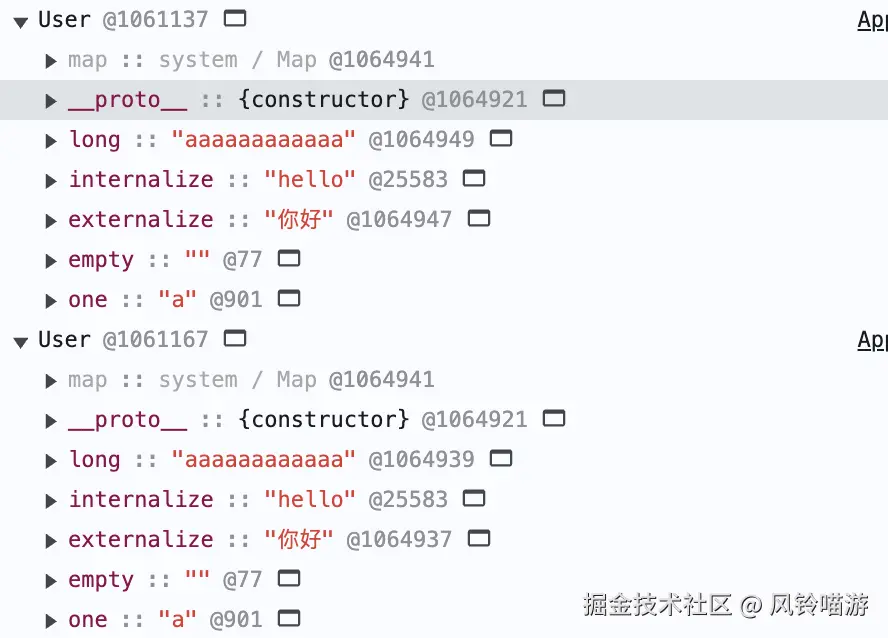Open the App link on first User row

point(872,20)
